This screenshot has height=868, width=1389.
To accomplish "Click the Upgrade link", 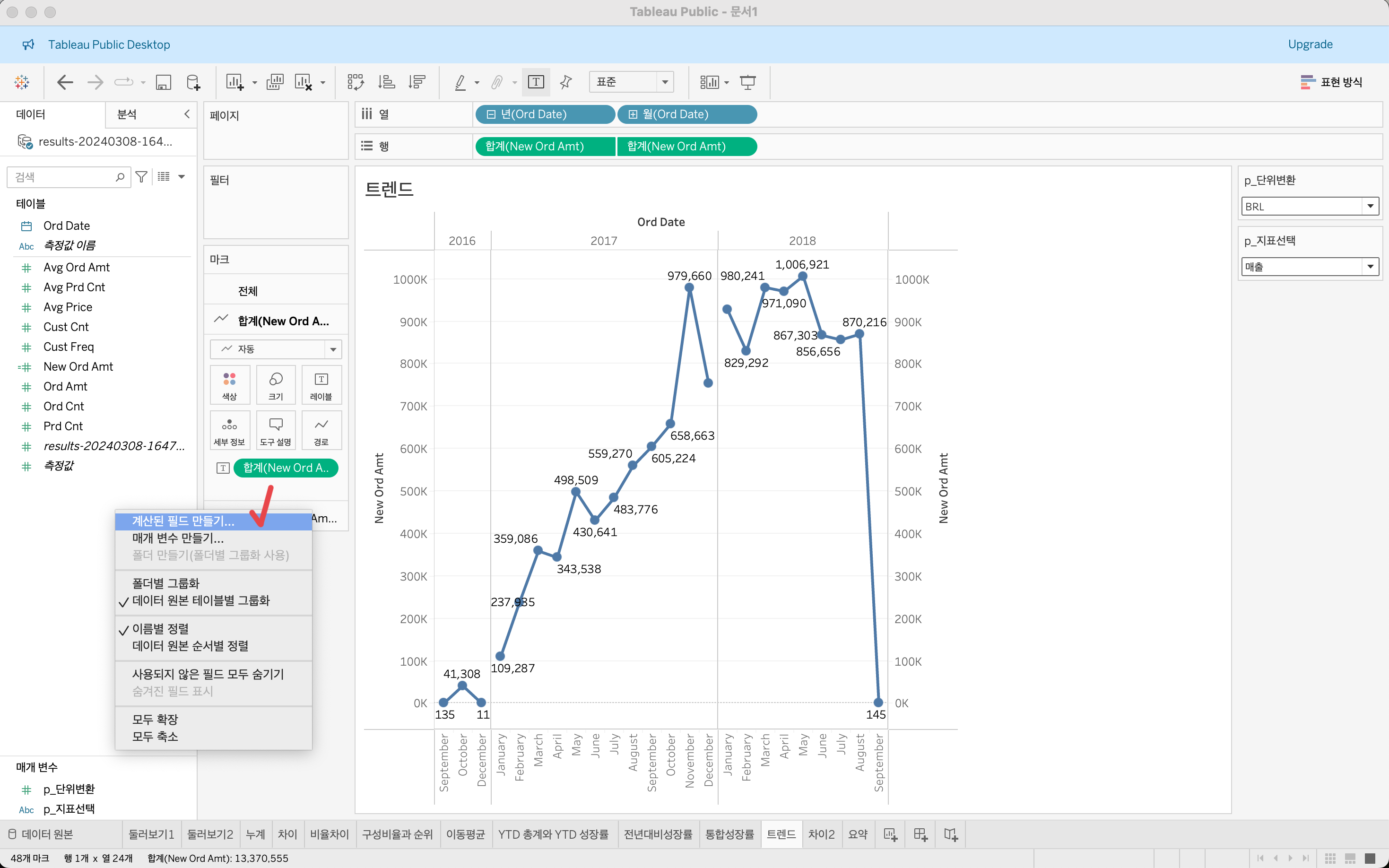I will (1310, 44).
